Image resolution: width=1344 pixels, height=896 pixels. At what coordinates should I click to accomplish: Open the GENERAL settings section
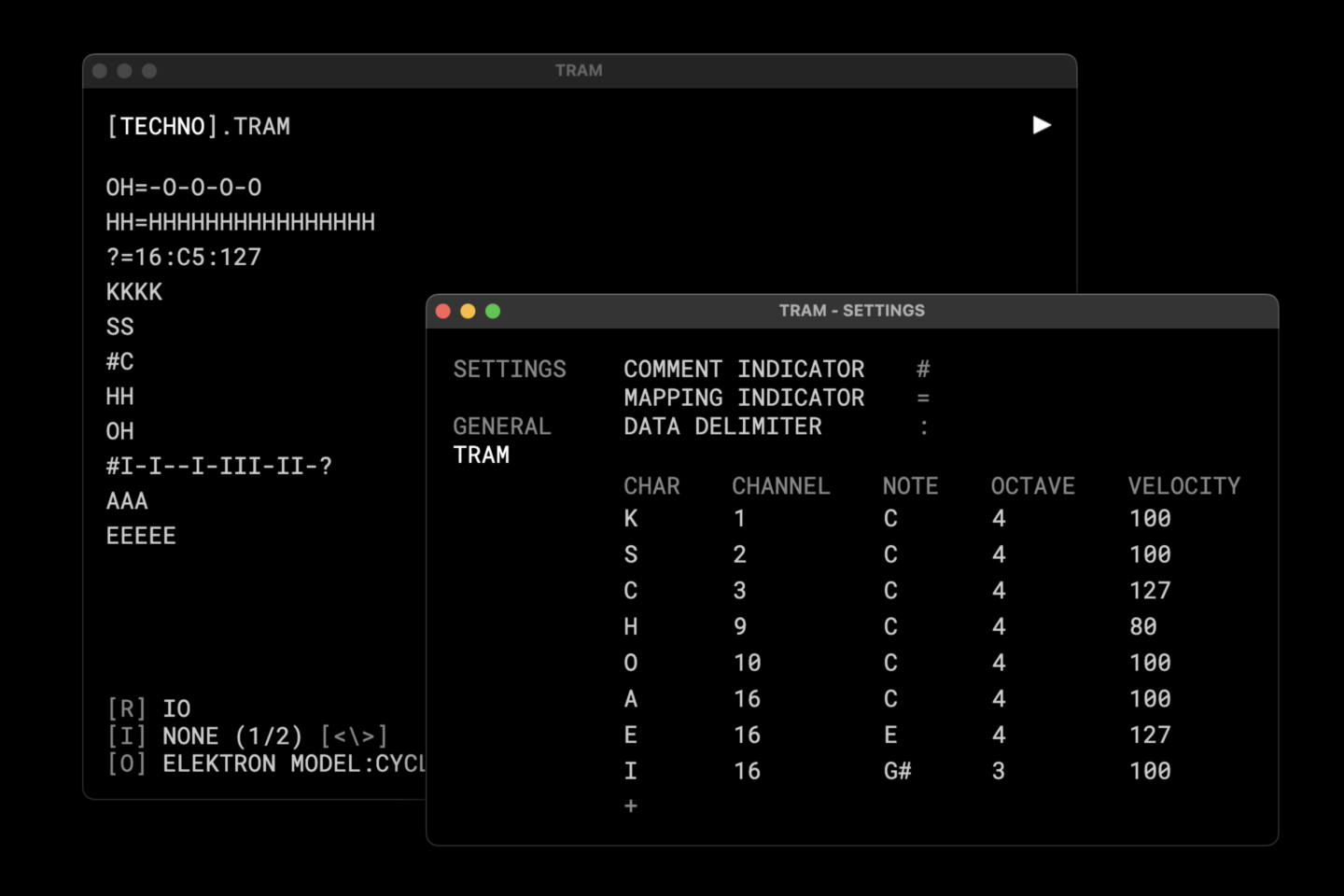pos(502,427)
